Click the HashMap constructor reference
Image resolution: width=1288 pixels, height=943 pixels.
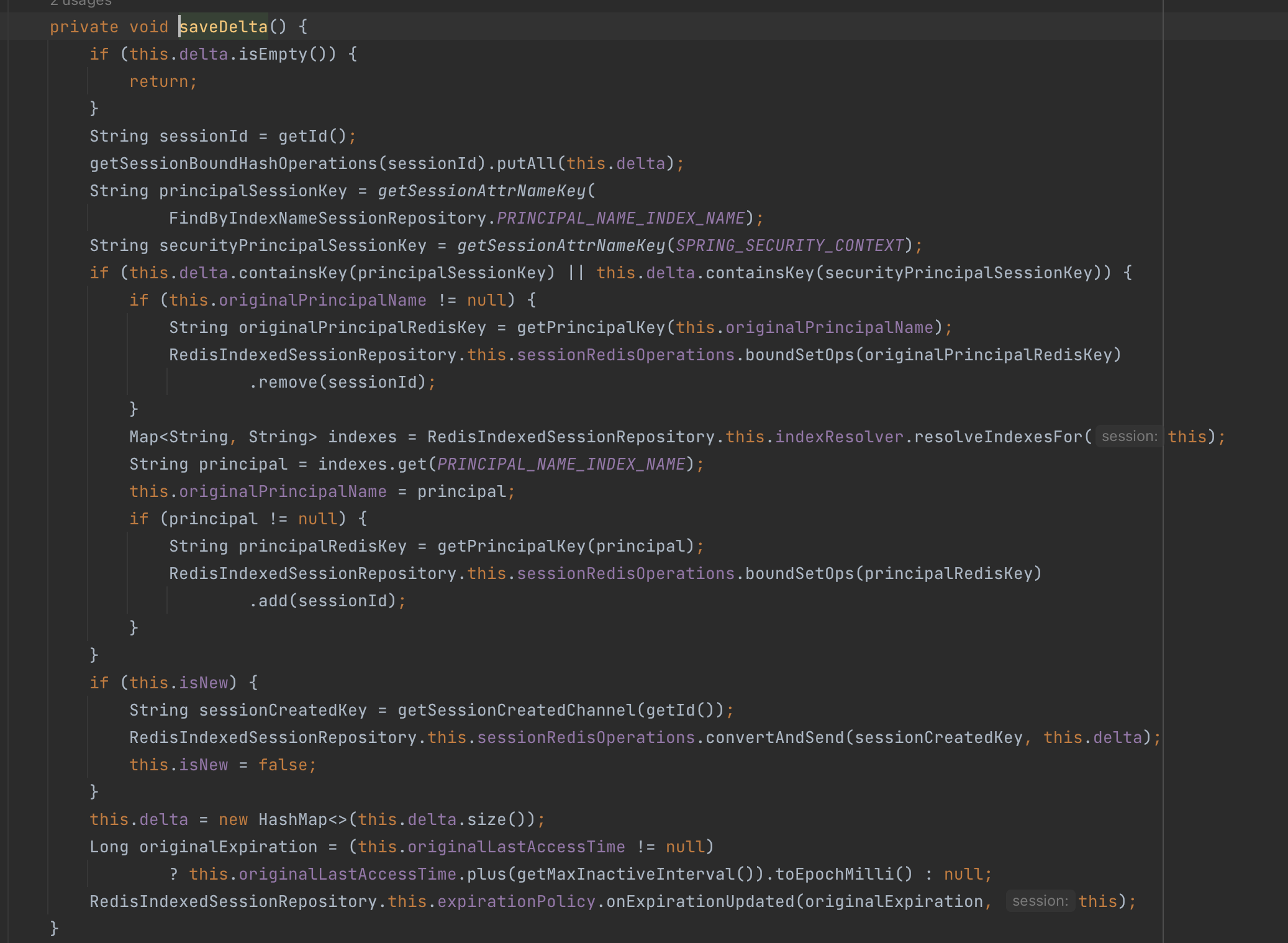click(x=293, y=819)
